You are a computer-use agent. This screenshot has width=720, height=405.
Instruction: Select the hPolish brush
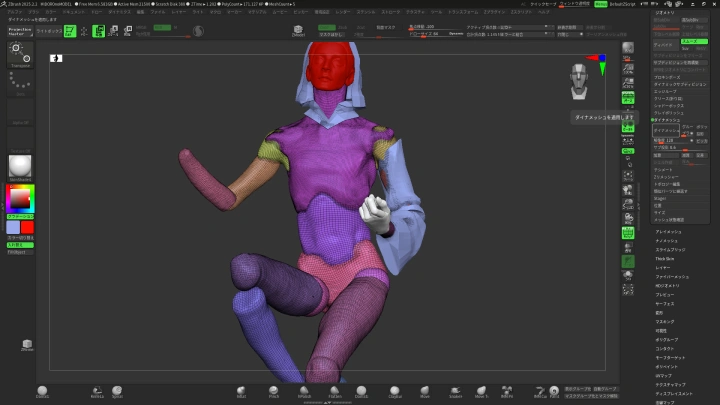[x=304, y=392]
